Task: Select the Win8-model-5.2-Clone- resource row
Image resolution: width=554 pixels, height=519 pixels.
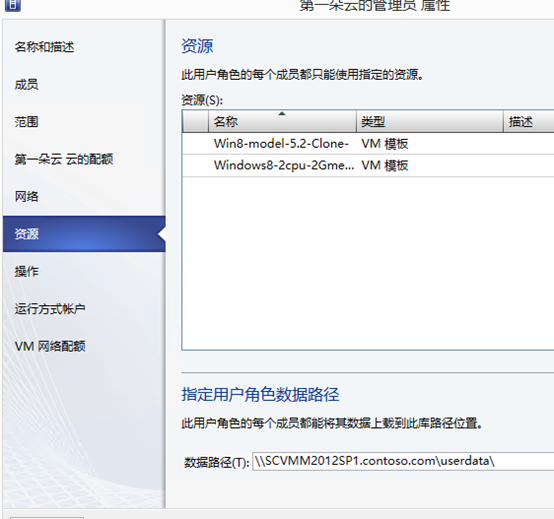Action: [368, 144]
